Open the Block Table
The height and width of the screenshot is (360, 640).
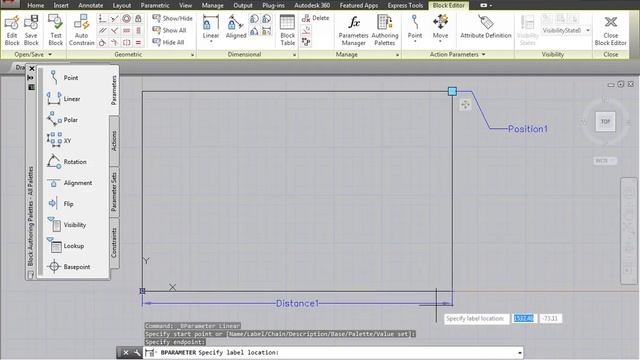click(287, 30)
